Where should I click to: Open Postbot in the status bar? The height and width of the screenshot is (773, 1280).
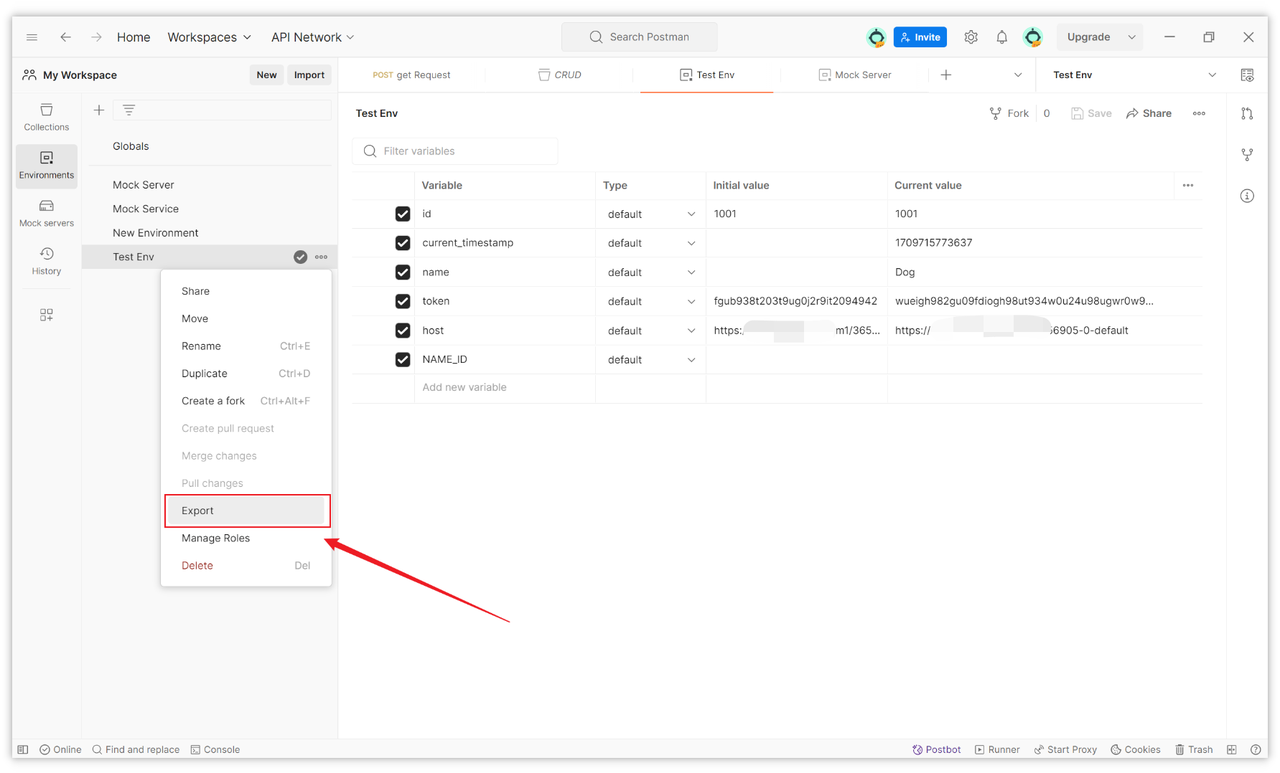point(937,749)
